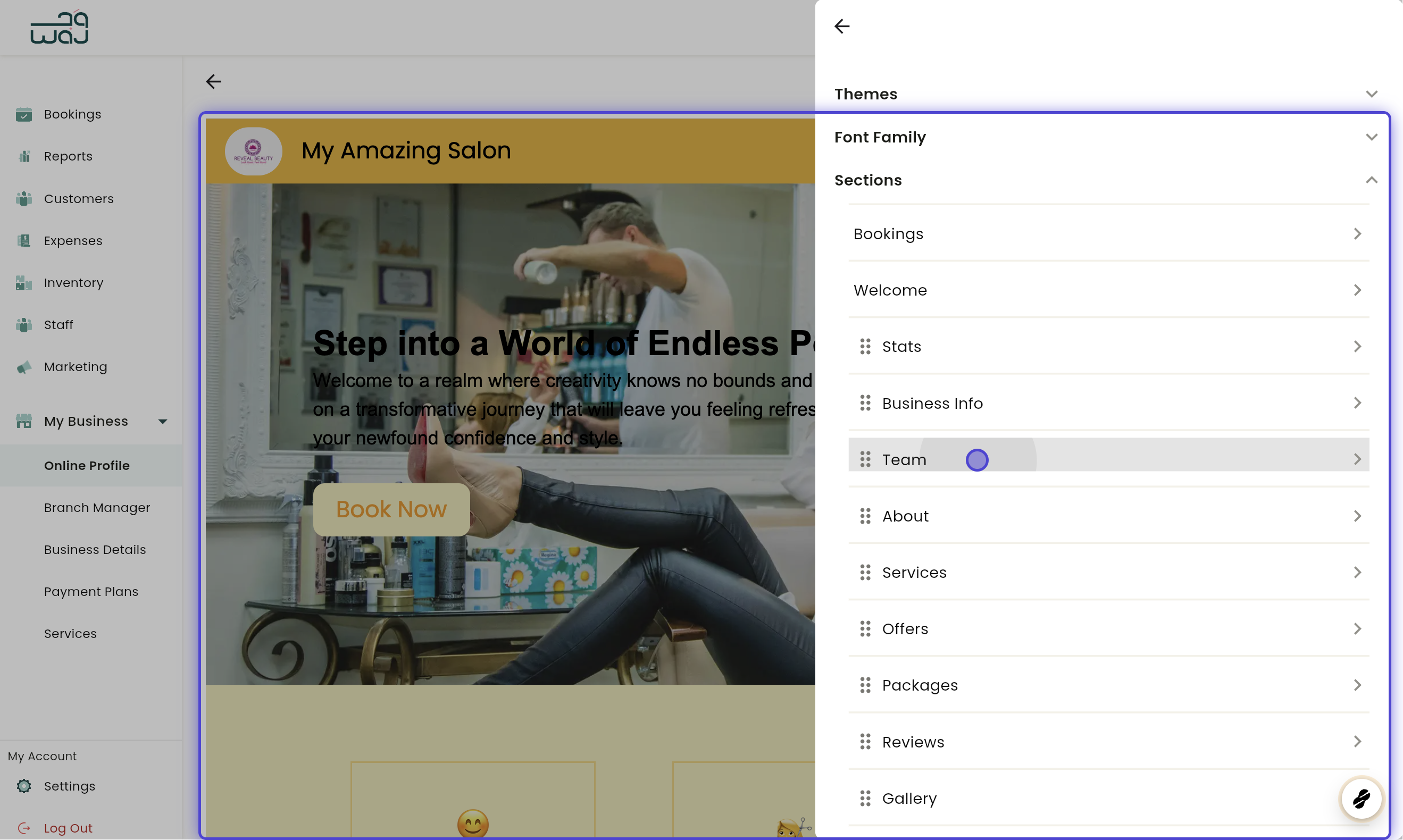Open Branch Manager from My Business

[97, 508]
